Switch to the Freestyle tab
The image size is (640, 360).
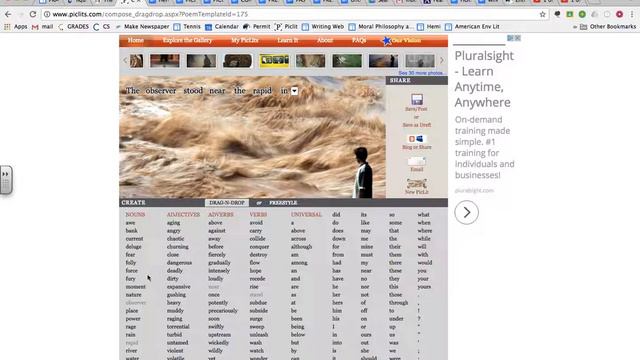(x=283, y=202)
